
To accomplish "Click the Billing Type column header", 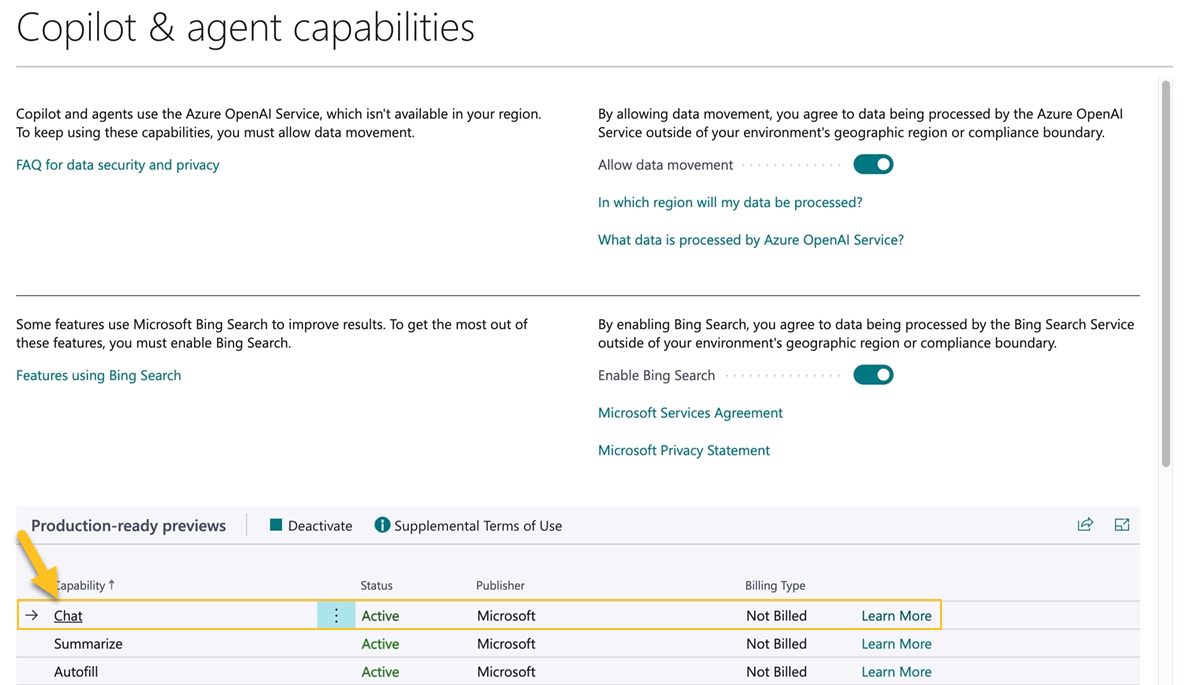I will pyautogui.click(x=776, y=585).
